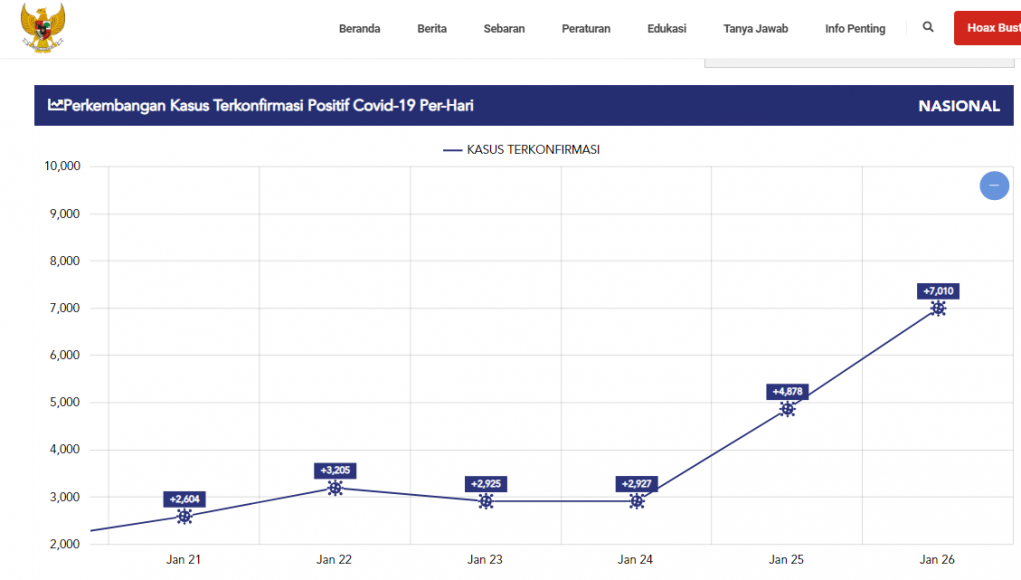Click the Jan 21 virus marker
This screenshot has height=580, width=1021.
[185, 517]
